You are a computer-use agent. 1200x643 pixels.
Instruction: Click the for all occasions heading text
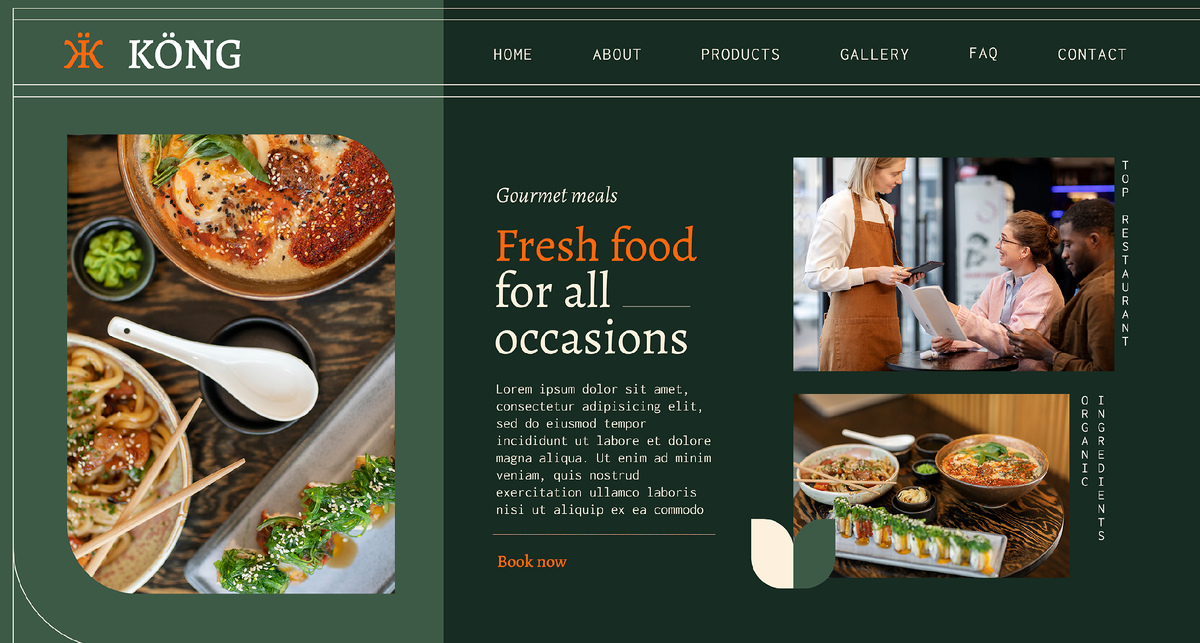(x=592, y=314)
